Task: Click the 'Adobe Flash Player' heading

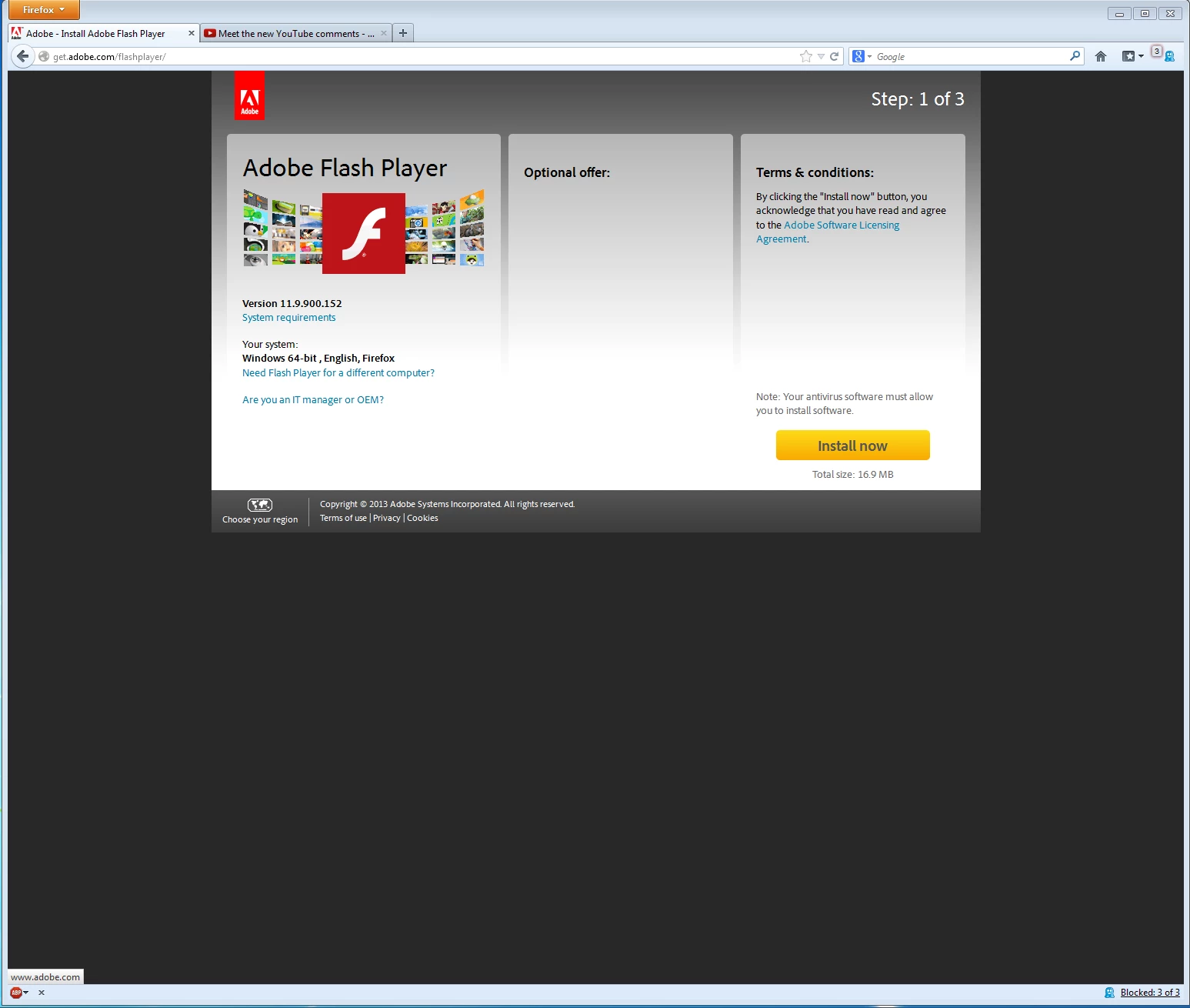Action: 345,168
